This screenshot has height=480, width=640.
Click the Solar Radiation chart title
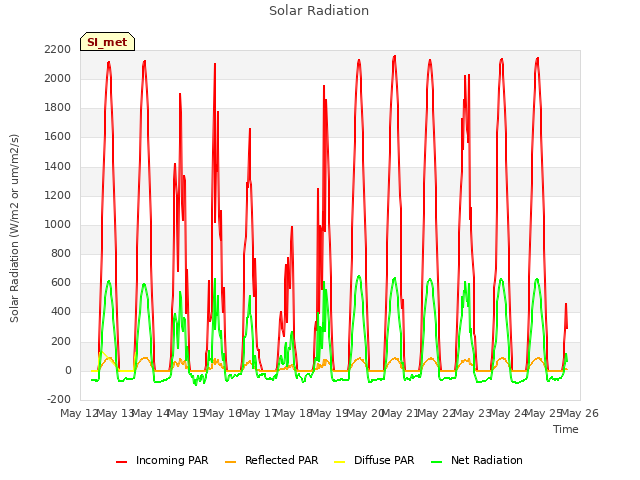click(319, 11)
